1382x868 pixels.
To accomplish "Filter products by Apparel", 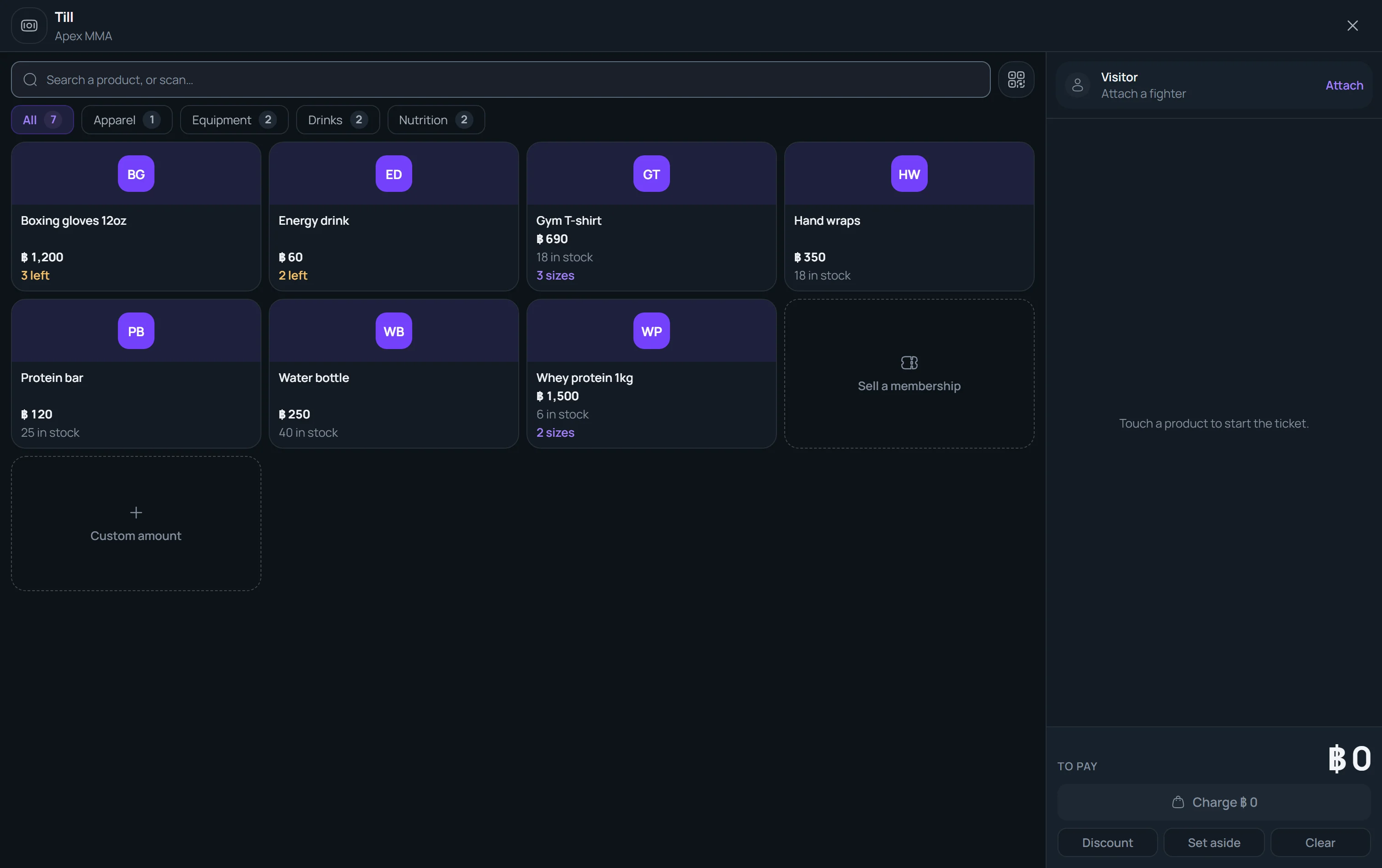I will 127,120.
